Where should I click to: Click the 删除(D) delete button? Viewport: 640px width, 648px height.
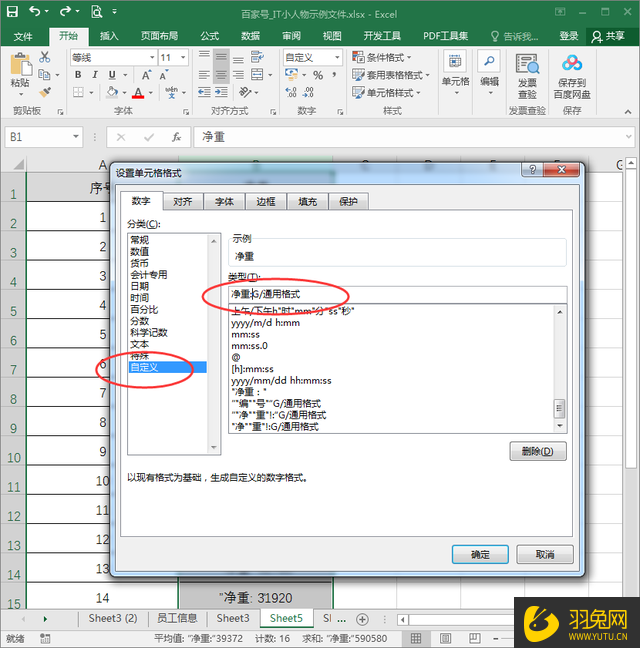click(x=538, y=451)
